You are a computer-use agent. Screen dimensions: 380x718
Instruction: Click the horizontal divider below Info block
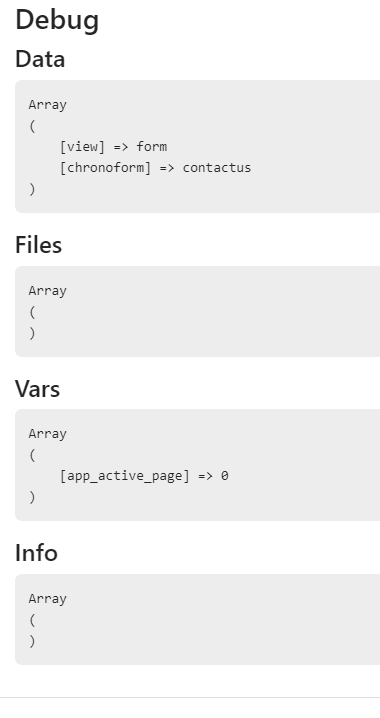(x=190, y=698)
